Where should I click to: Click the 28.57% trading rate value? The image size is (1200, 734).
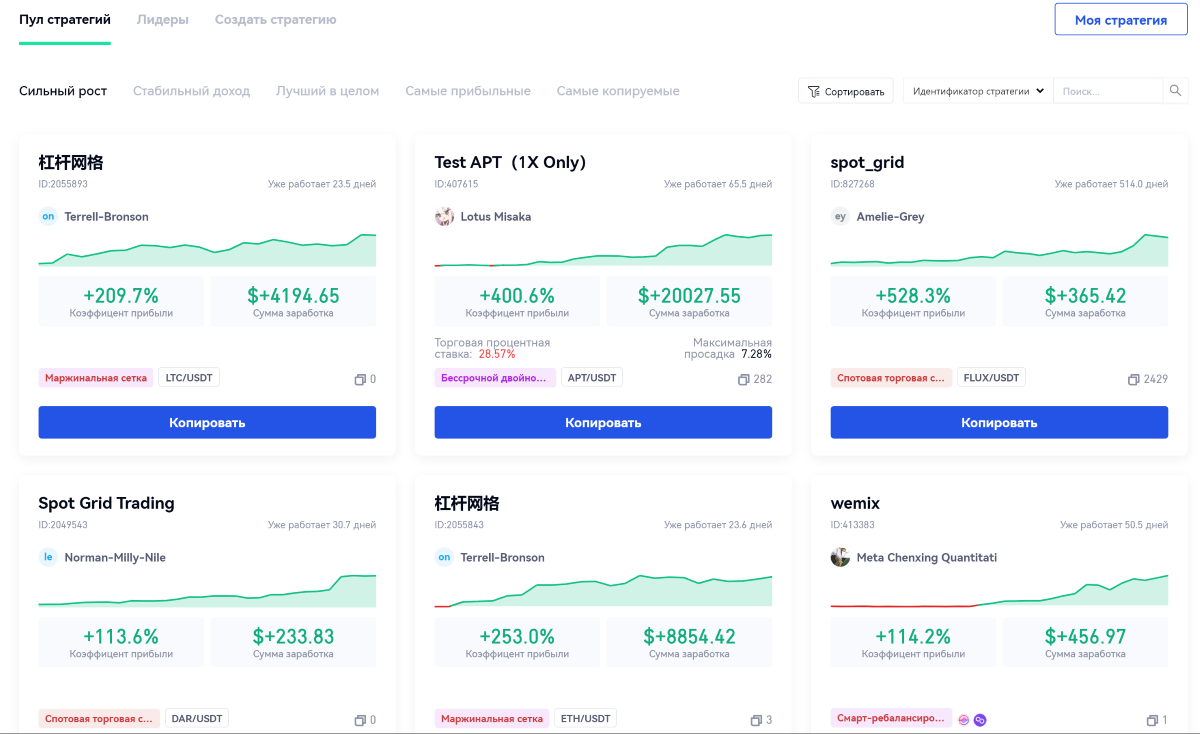[497, 354]
